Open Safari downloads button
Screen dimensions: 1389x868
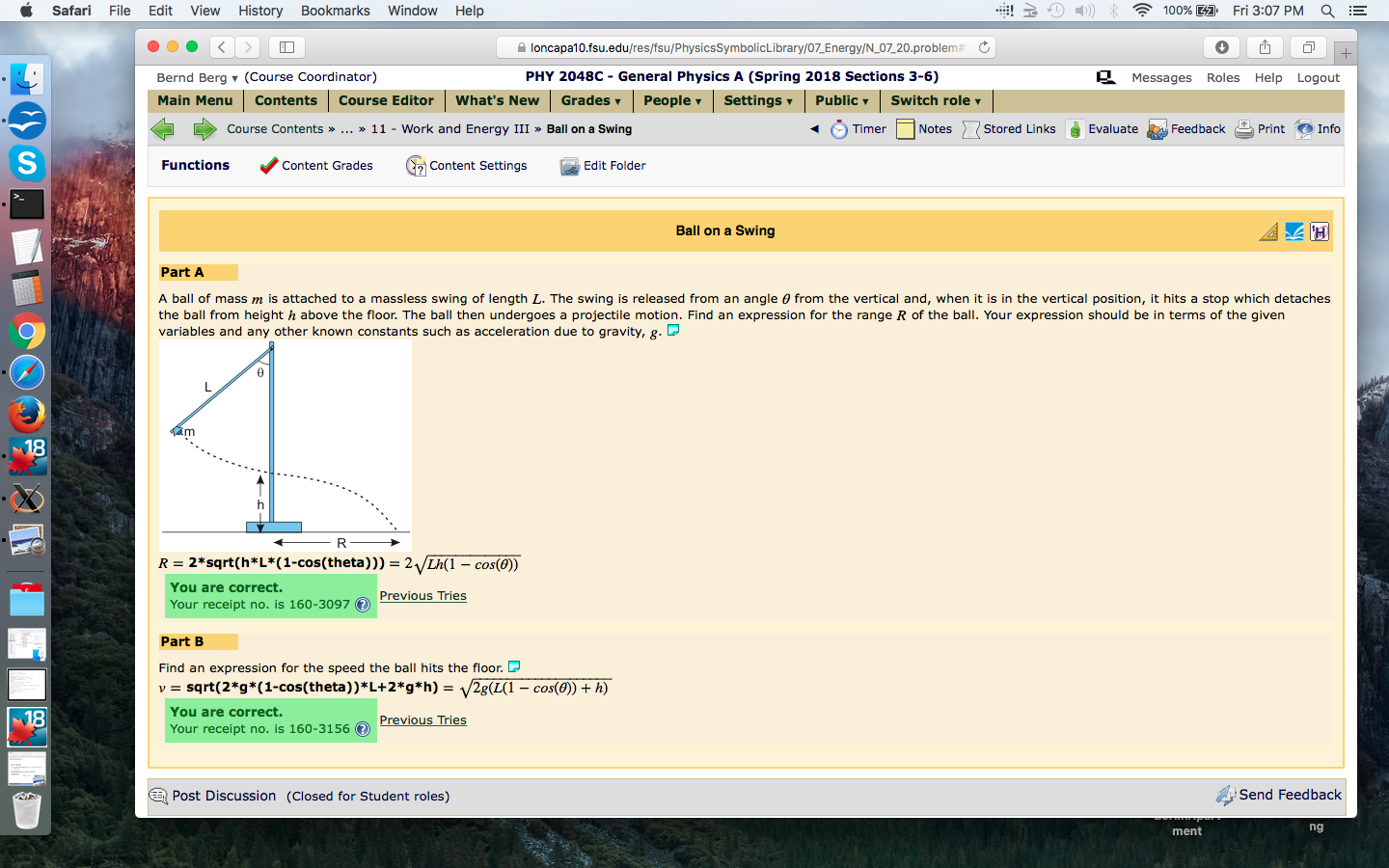pyautogui.click(x=1222, y=47)
